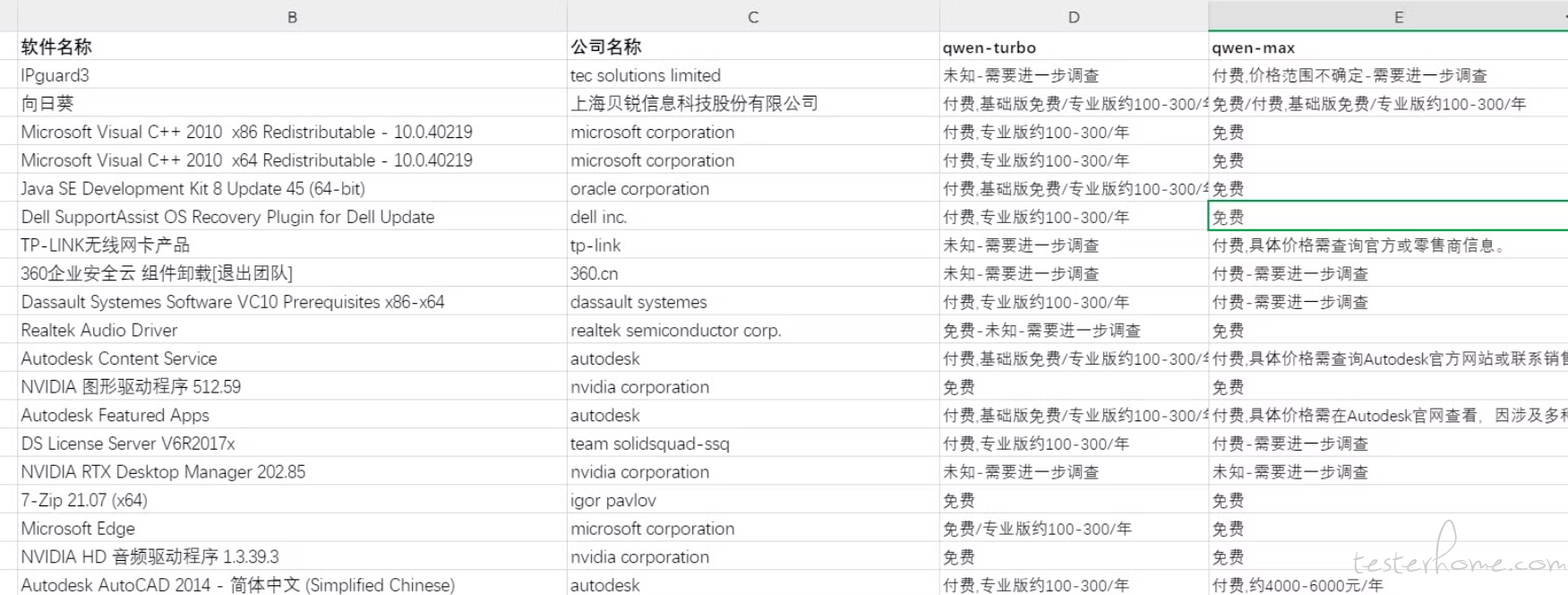Select qwen-max result for Dell SupportAssist plugin

point(1388,217)
